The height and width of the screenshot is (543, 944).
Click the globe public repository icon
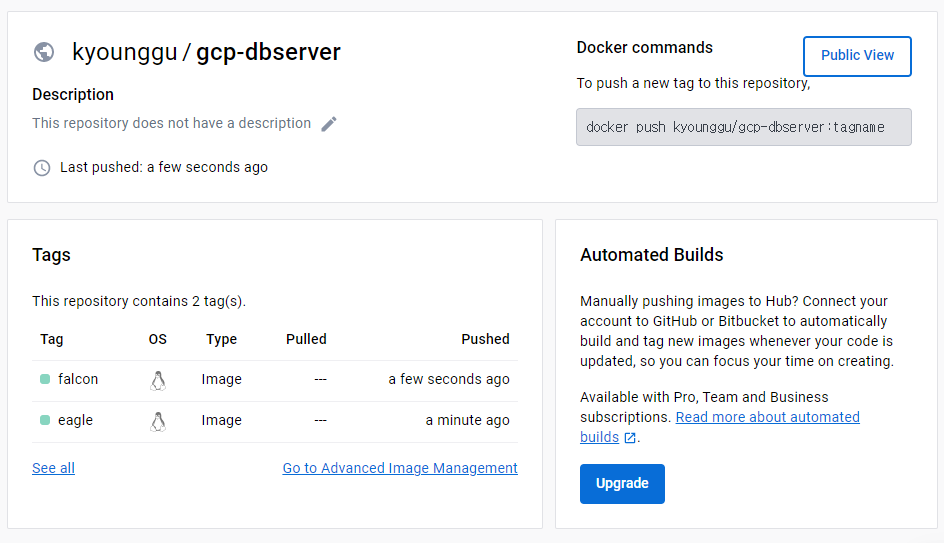point(44,52)
